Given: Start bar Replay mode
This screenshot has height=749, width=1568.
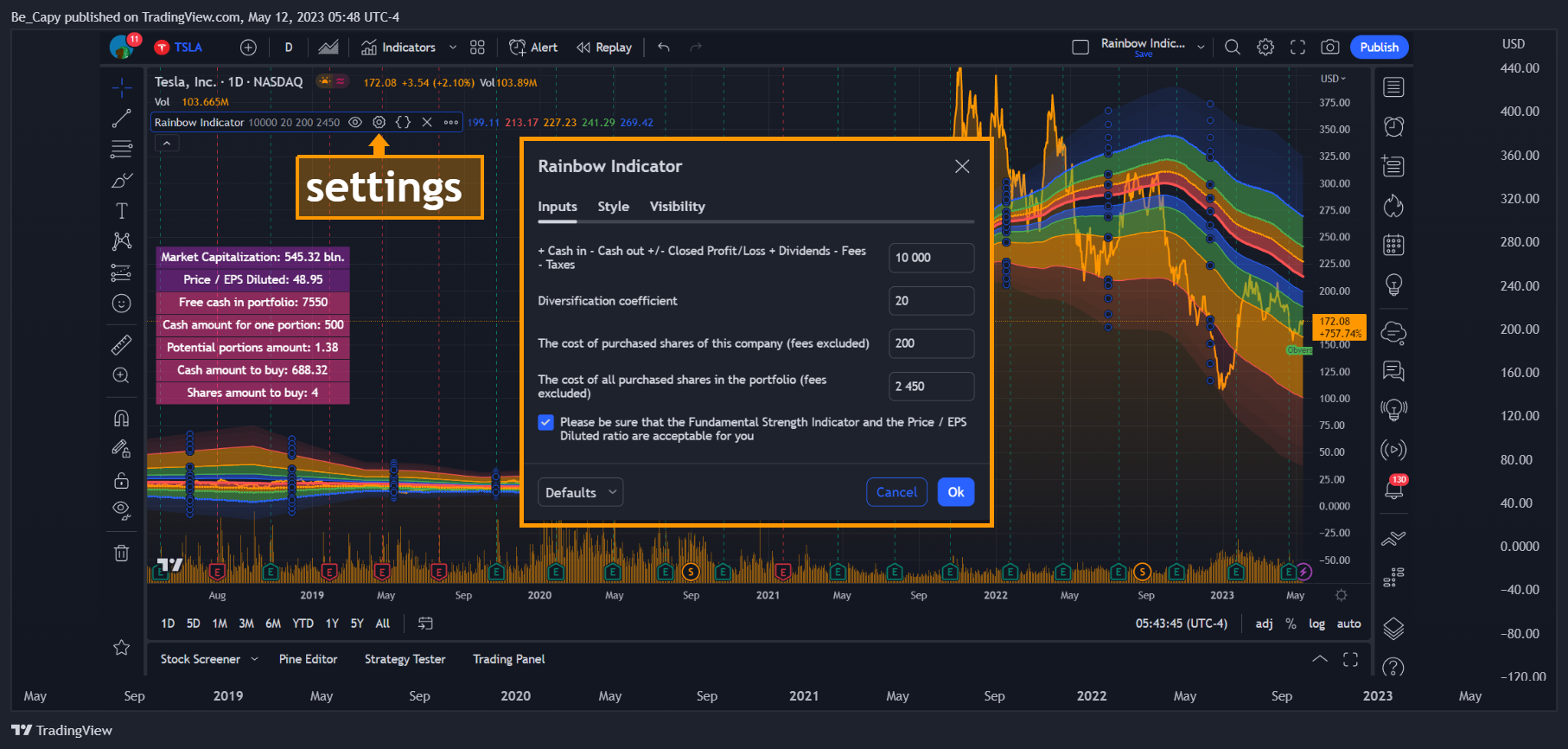Looking at the screenshot, I should (x=604, y=48).
